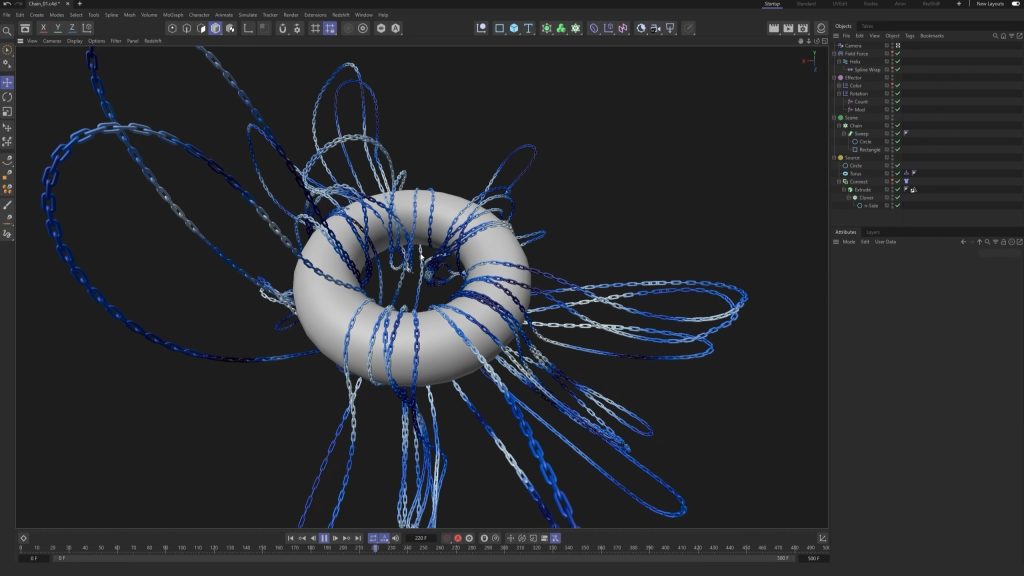
Task: Select Edges mode icon in top toolbar
Action: pos(187,28)
